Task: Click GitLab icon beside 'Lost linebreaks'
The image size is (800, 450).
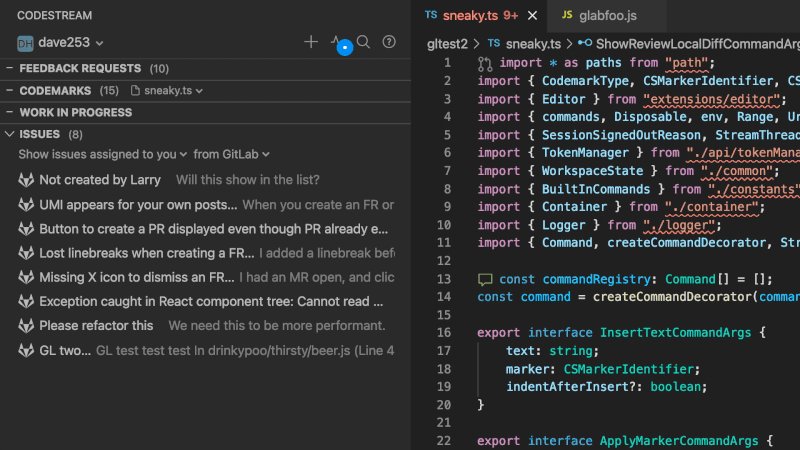Action: pos(26,253)
